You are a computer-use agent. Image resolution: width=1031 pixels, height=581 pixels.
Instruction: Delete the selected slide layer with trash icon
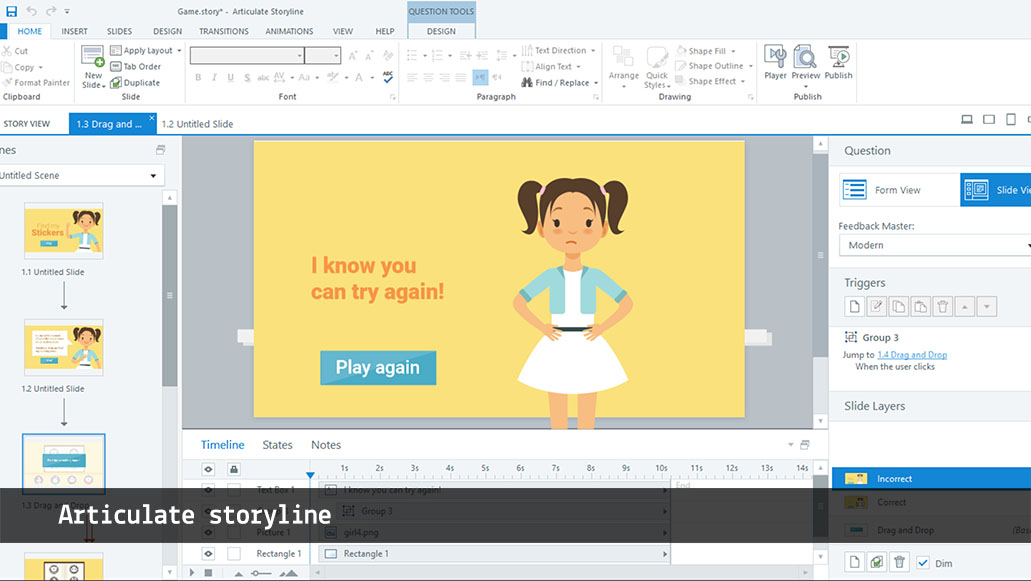coord(899,563)
